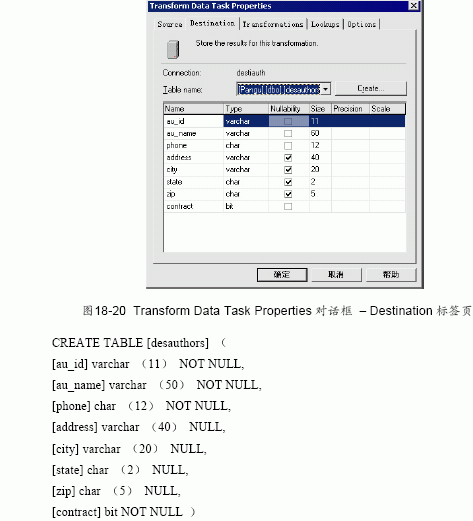Uncheck nullability for the zip column
This screenshot has width=473, height=521.
click(288, 194)
